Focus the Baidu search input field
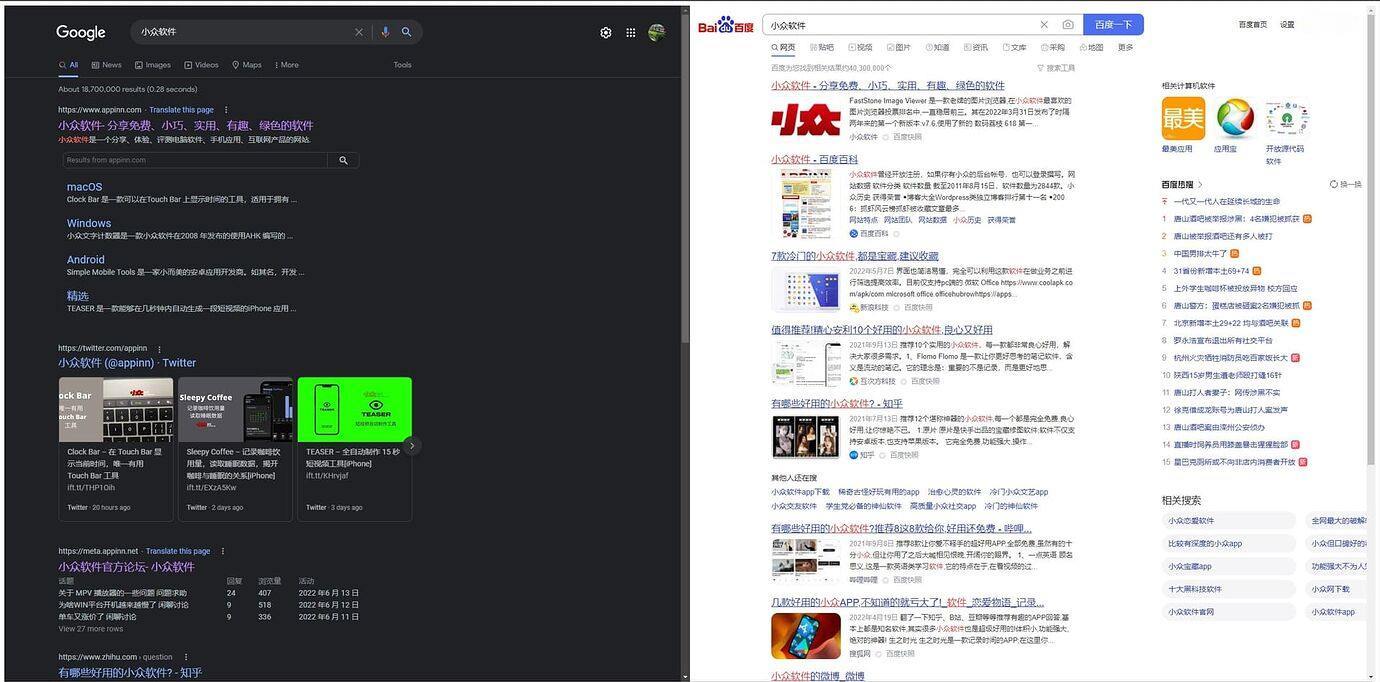Image resolution: width=1380 pixels, height=682 pixels. tap(900, 25)
